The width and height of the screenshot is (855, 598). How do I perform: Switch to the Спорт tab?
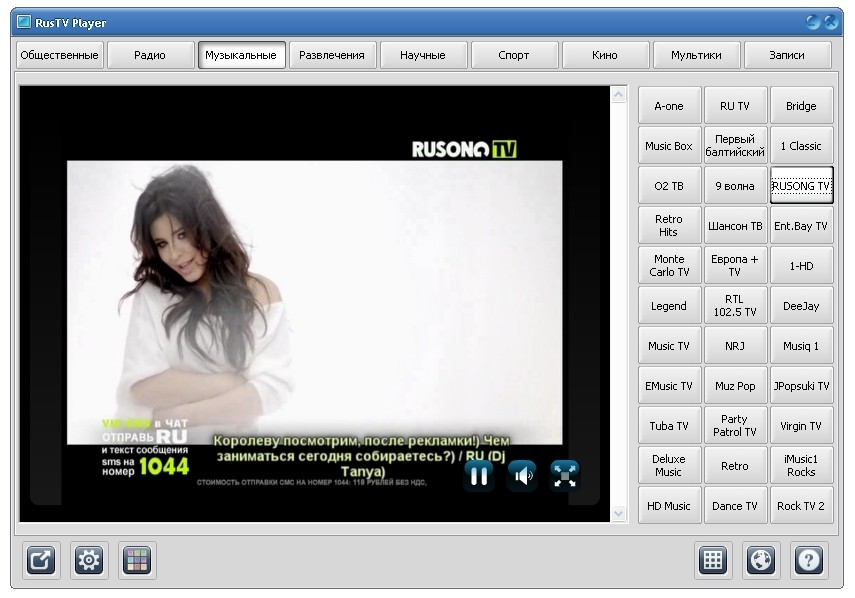[514, 55]
